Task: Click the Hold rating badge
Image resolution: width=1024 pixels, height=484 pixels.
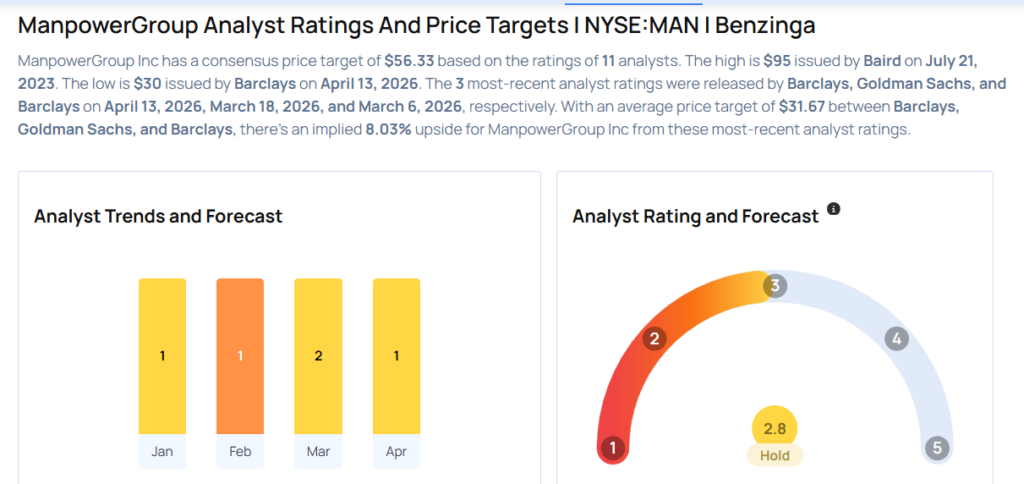Action: tap(775, 455)
